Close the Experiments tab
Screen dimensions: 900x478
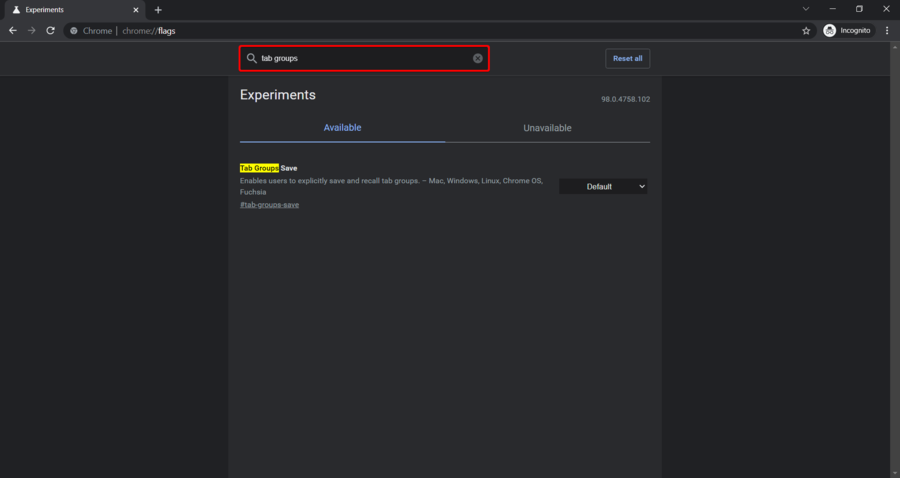(x=136, y=10)
